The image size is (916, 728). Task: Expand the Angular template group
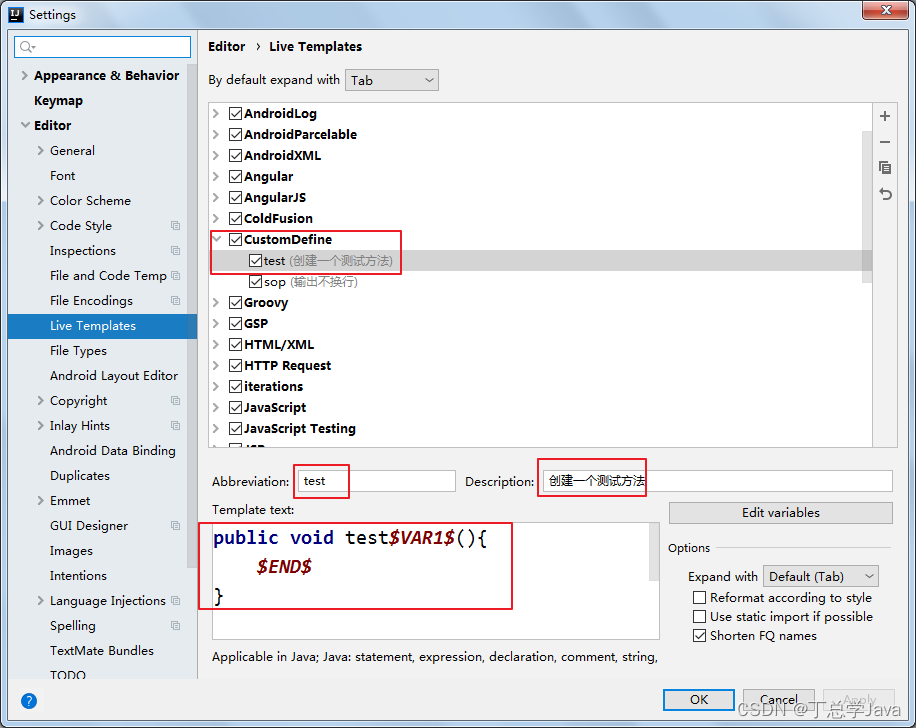(216, 176)
